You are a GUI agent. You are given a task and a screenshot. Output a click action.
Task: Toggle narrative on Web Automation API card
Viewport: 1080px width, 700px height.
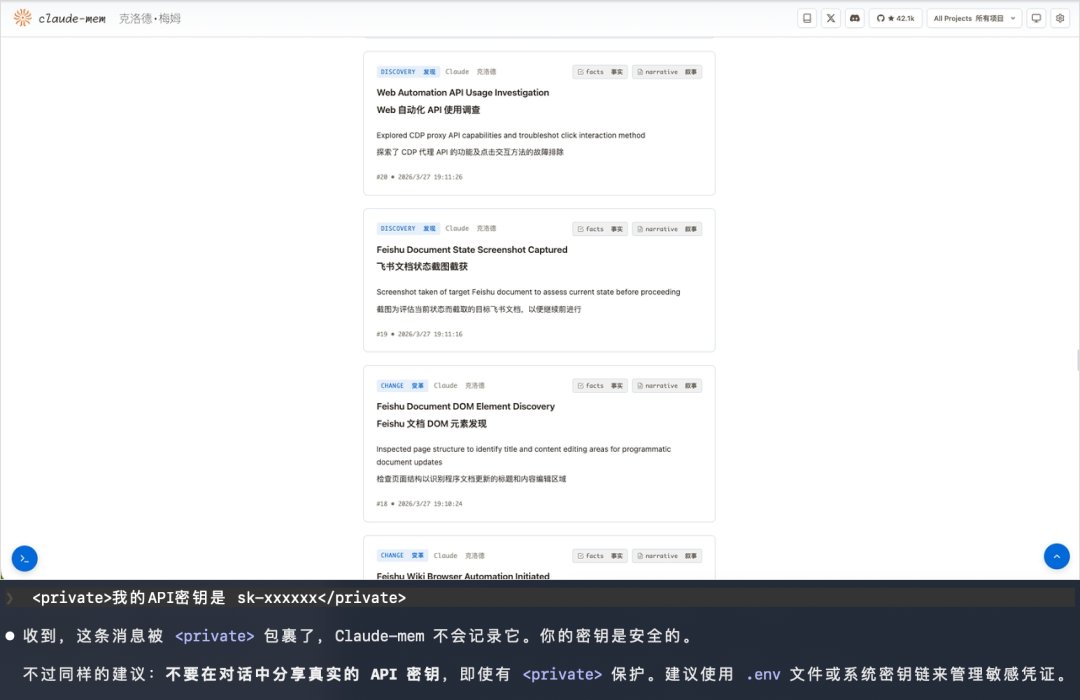(667, 72)
